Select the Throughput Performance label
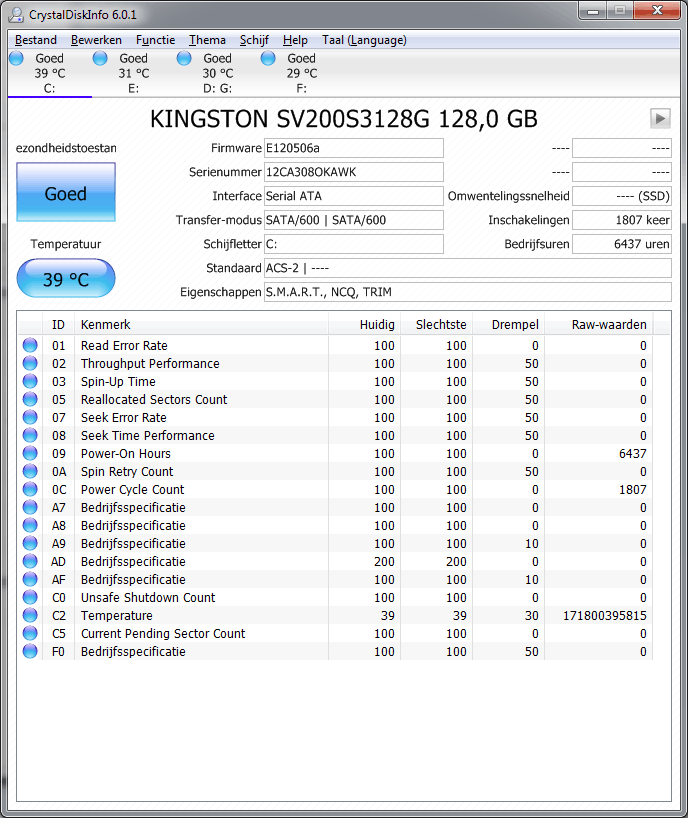 point(150,364)
